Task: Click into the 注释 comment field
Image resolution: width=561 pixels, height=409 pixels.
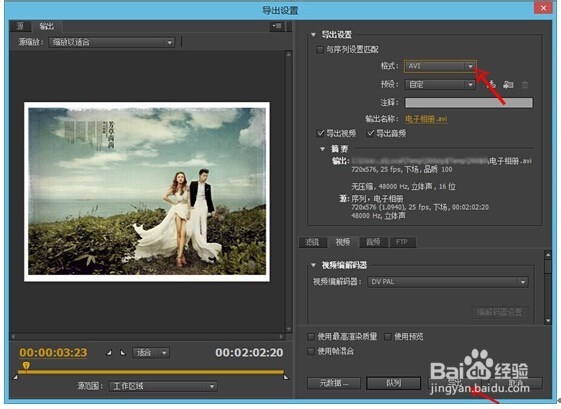Action: (469, 103)
